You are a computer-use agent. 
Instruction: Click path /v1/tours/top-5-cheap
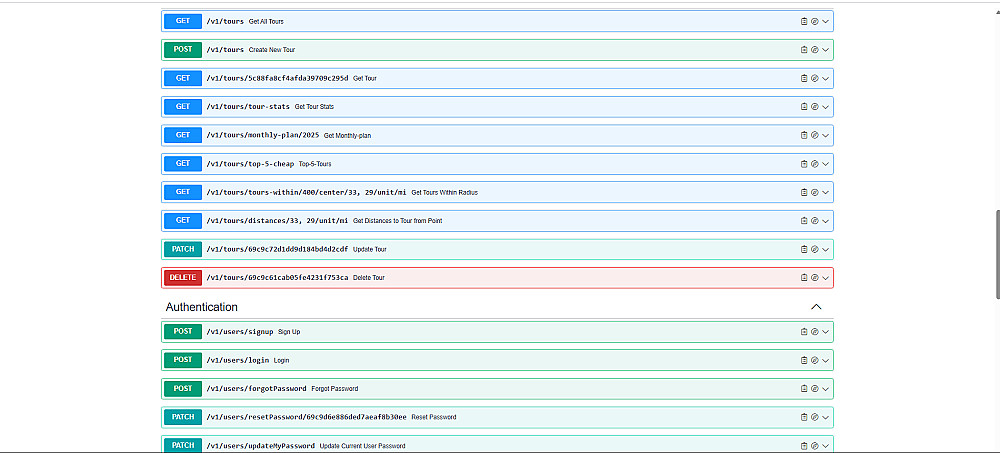coord(250,164)
